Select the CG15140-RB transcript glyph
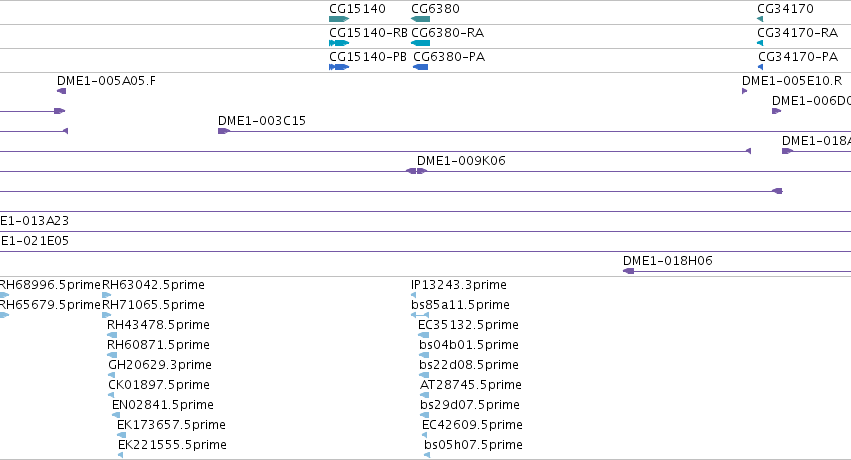The height and width of the screenshot is (460, 851). (x=339, y=43)
